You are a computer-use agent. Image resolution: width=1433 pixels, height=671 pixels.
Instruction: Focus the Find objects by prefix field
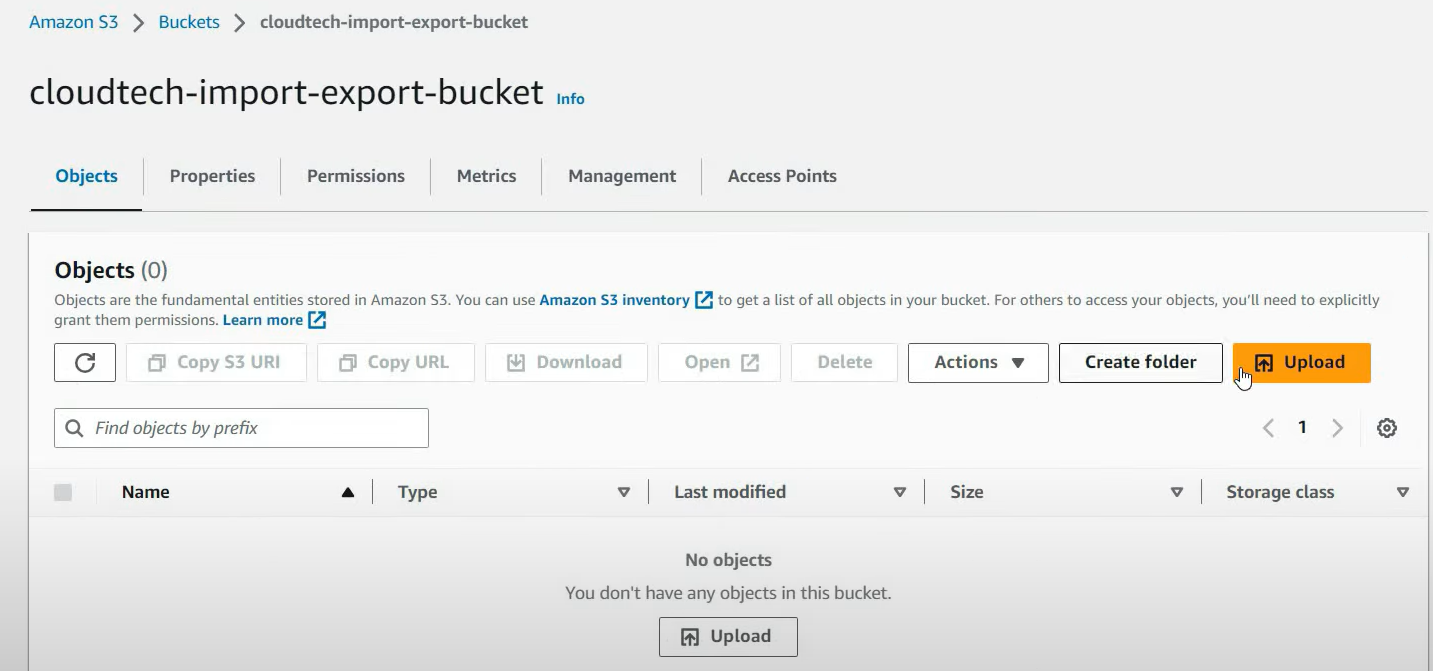point(241,428)
